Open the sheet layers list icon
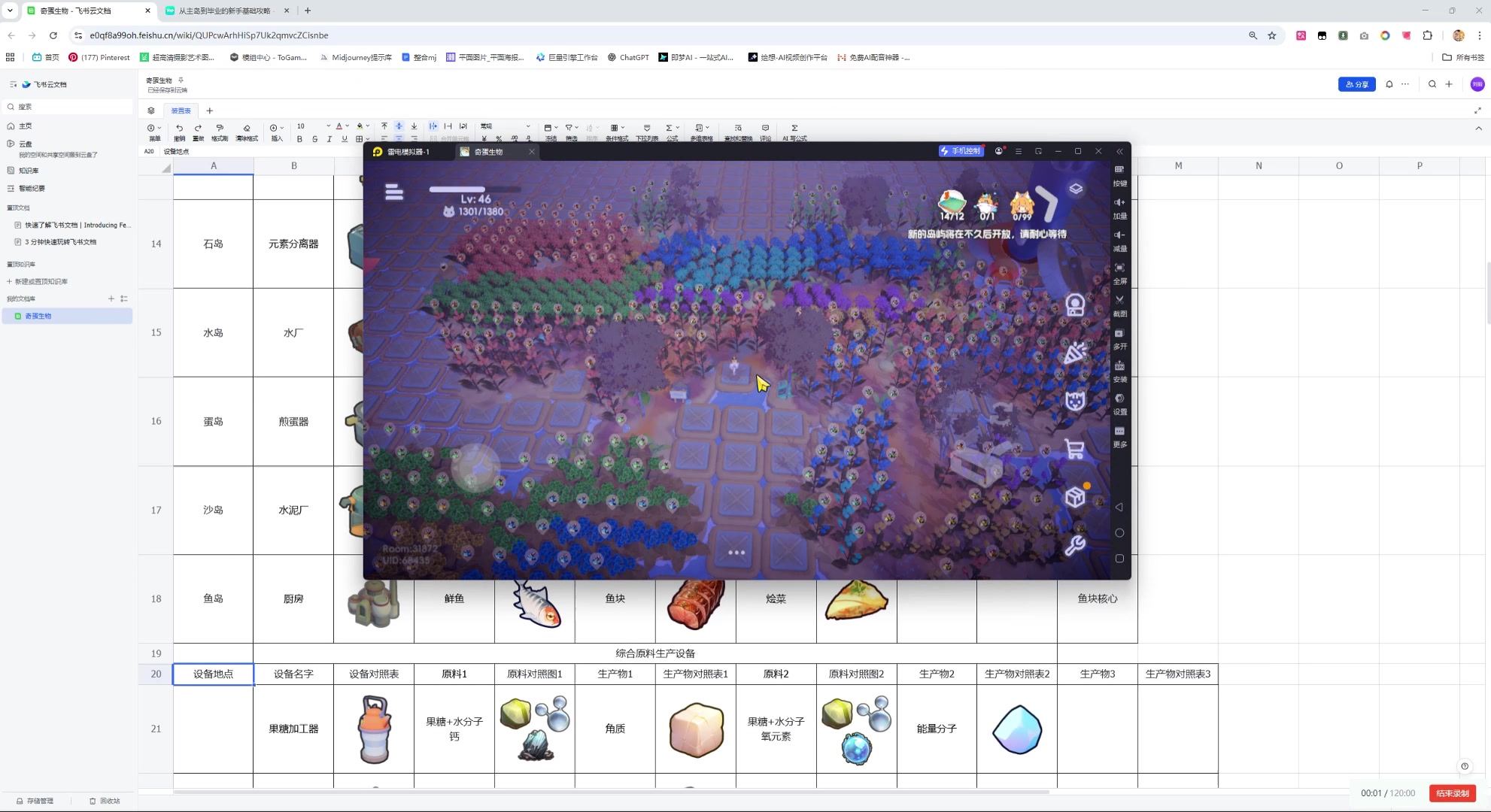The width and height of the screenshot is (1491, 812). 151,111
